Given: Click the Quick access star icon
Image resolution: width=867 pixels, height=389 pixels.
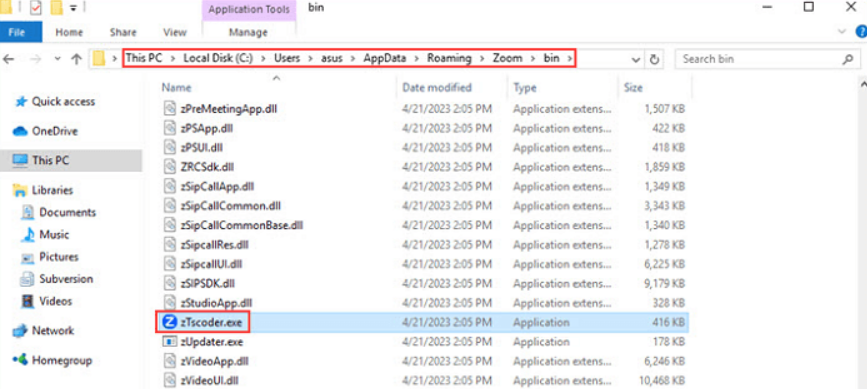Looking at the screenshot, I should pos(21,102).
